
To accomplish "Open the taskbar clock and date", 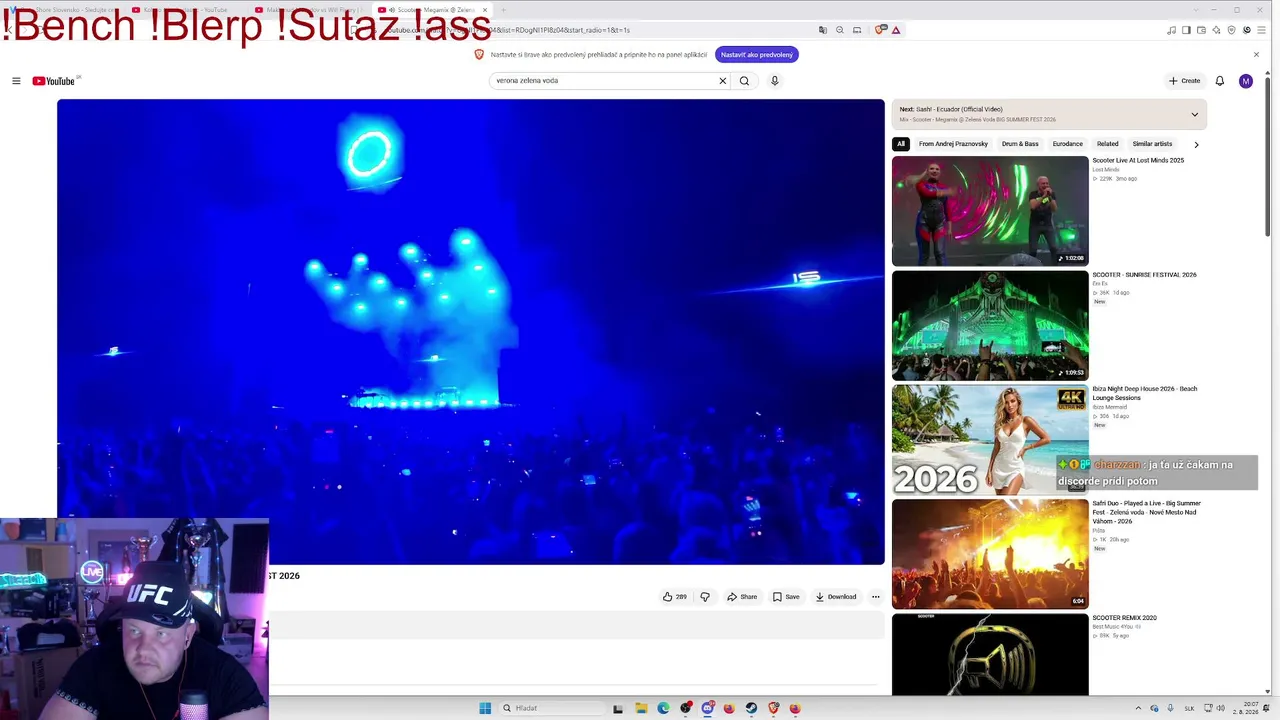I will point(1246,708).
